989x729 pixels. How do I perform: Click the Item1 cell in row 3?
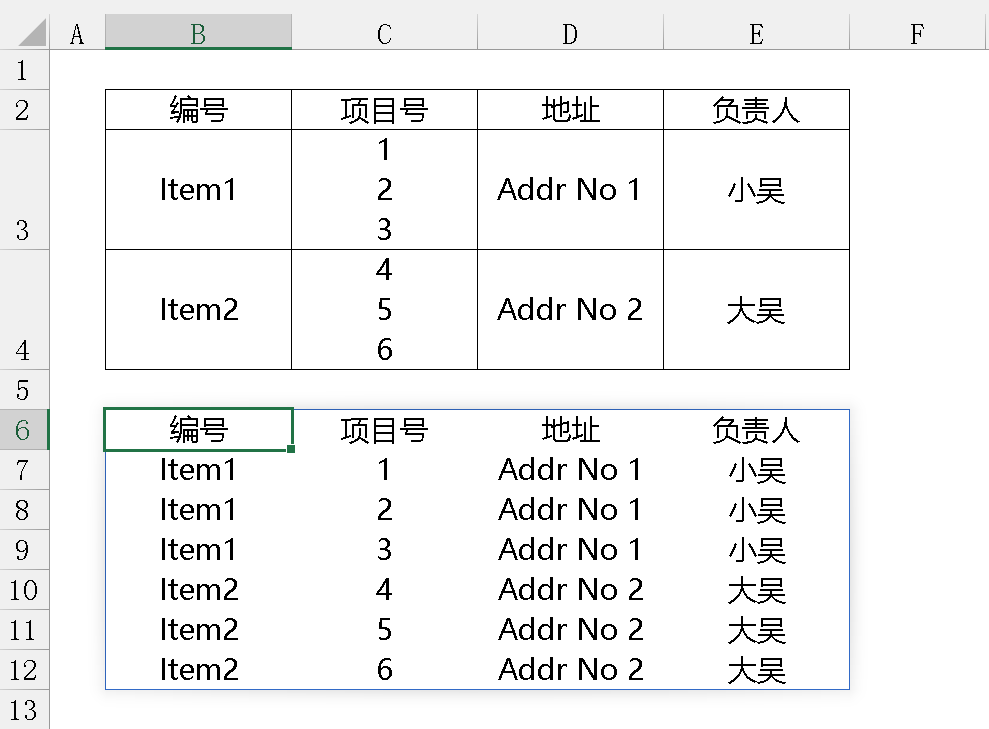(198, 190)
